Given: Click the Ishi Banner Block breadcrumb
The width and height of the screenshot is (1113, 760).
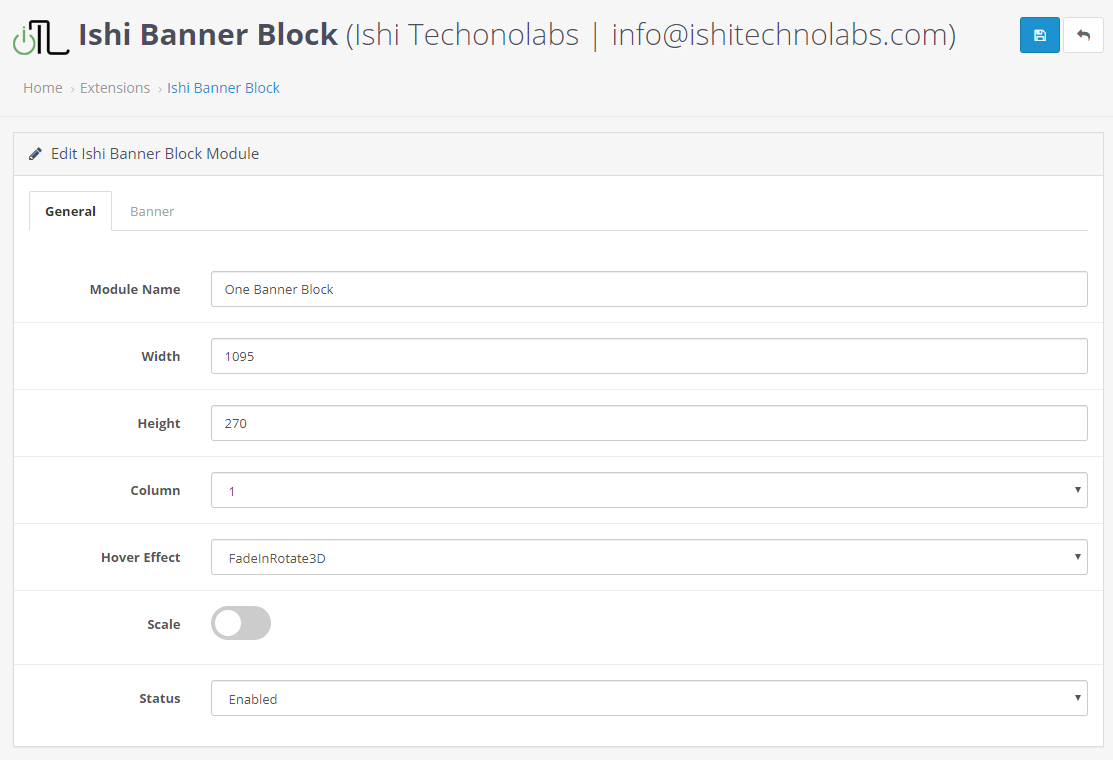Looking at the screenshot, I should (223, 88).
